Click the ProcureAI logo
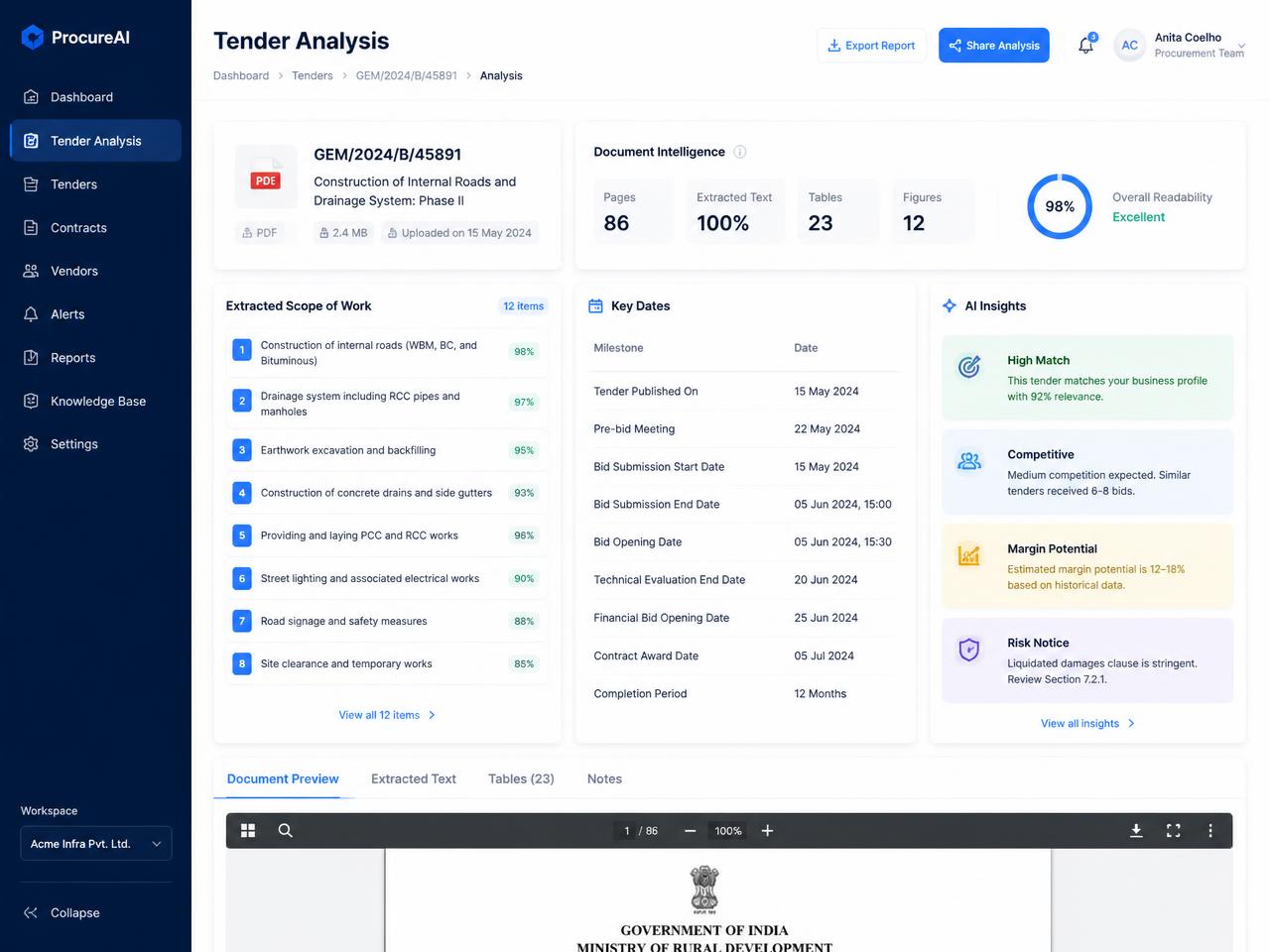This screenshot has height=952, width=1270. pos(75,38)
